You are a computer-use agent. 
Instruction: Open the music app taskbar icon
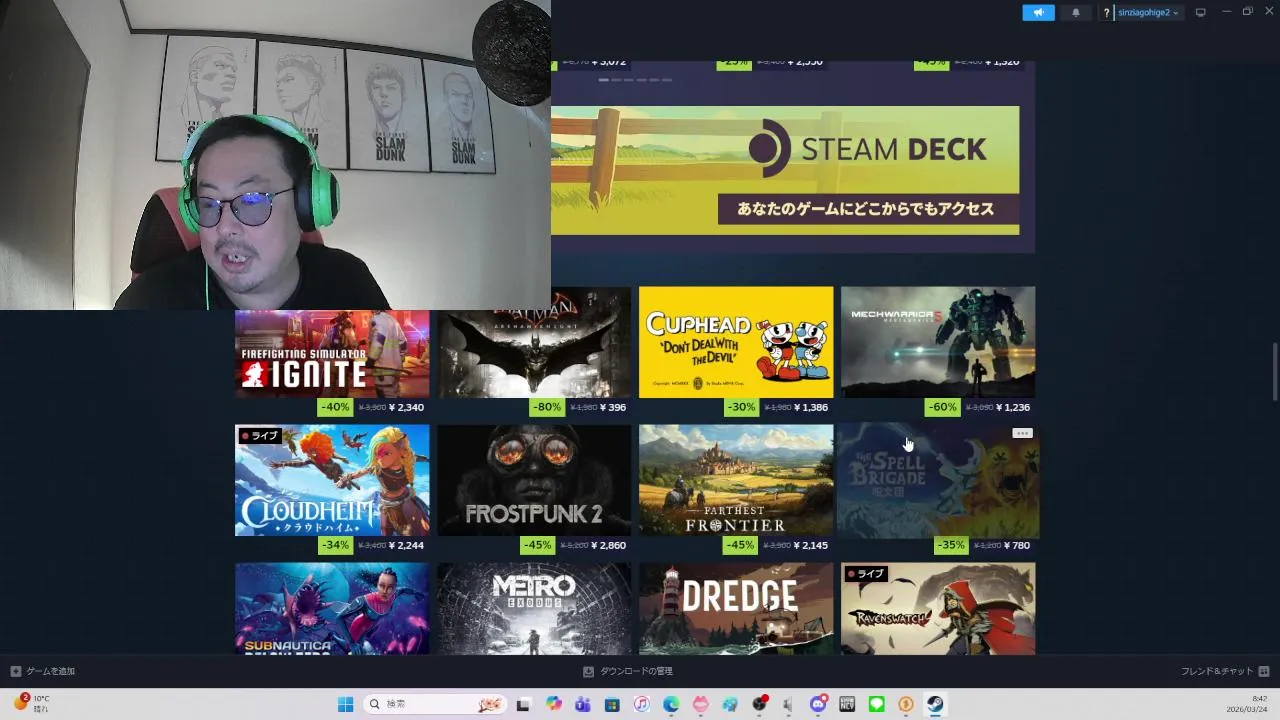click(x=642, y=704)
